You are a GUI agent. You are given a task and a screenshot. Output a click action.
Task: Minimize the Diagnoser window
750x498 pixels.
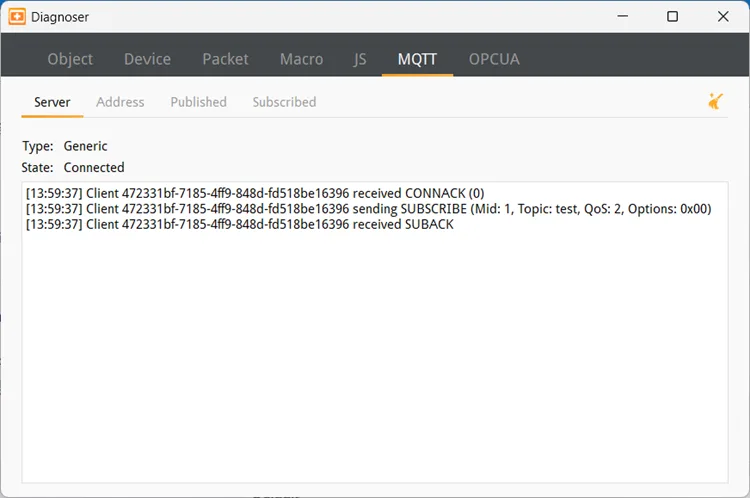(x=622, y=16)
